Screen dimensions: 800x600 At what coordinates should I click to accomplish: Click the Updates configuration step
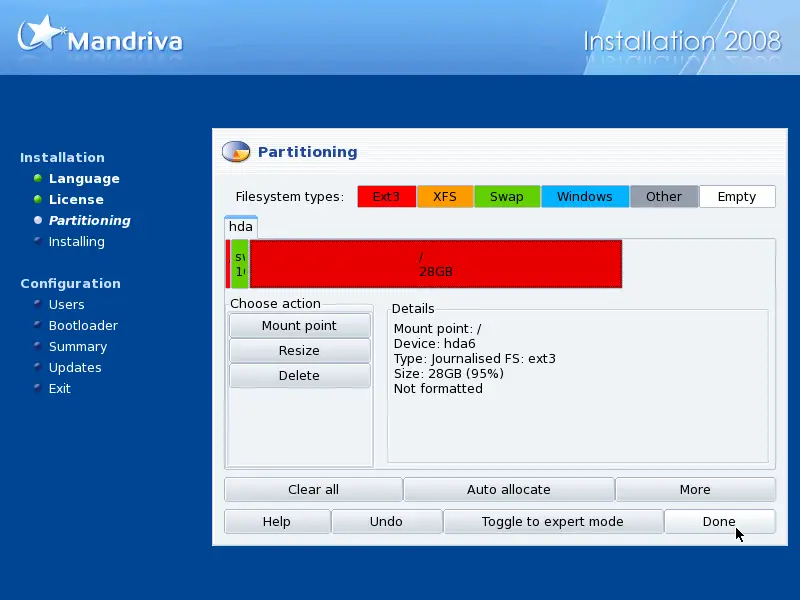pos(75,367)
